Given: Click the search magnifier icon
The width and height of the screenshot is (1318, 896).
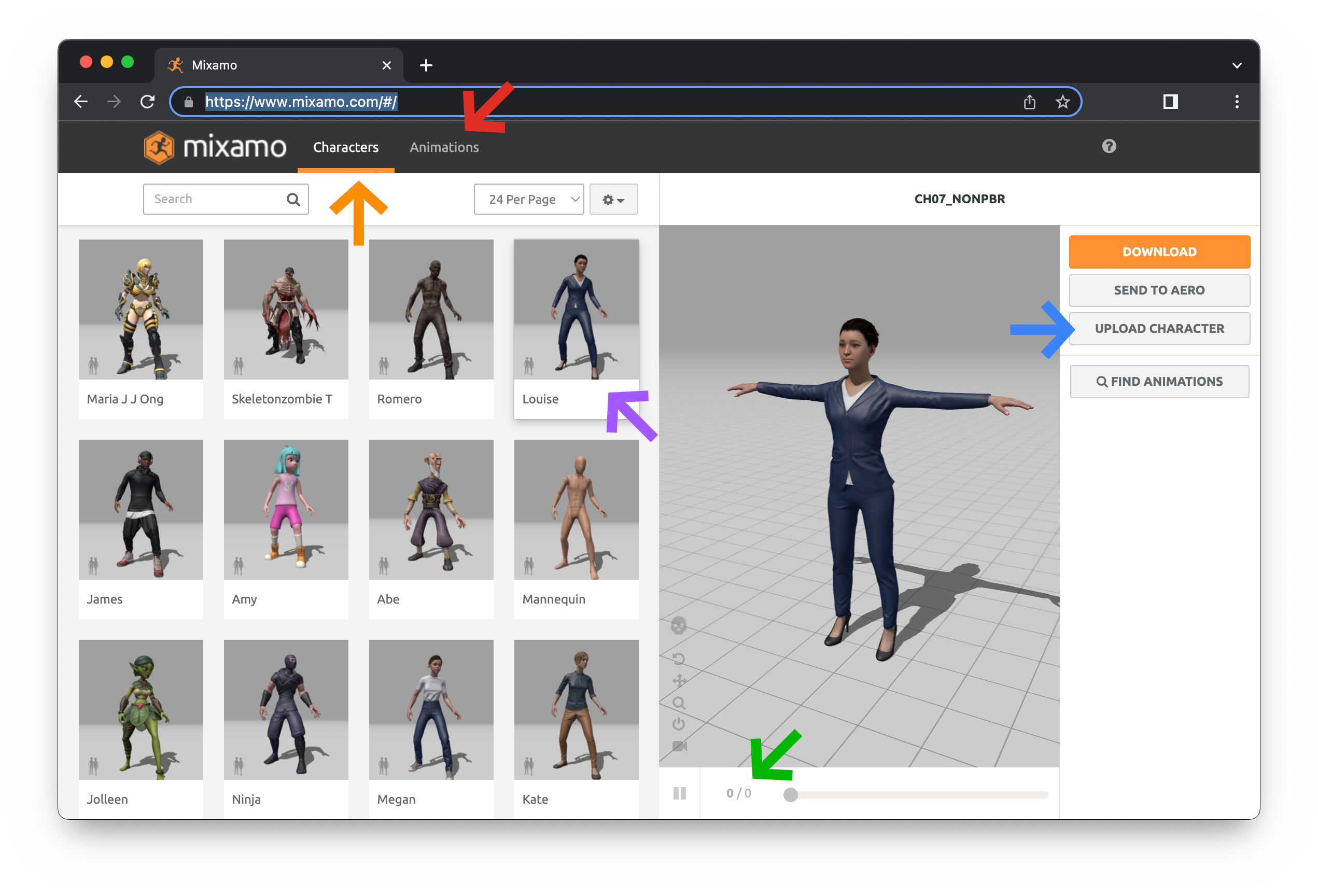Looking at the screenshot, I should (x=293, y=199).
